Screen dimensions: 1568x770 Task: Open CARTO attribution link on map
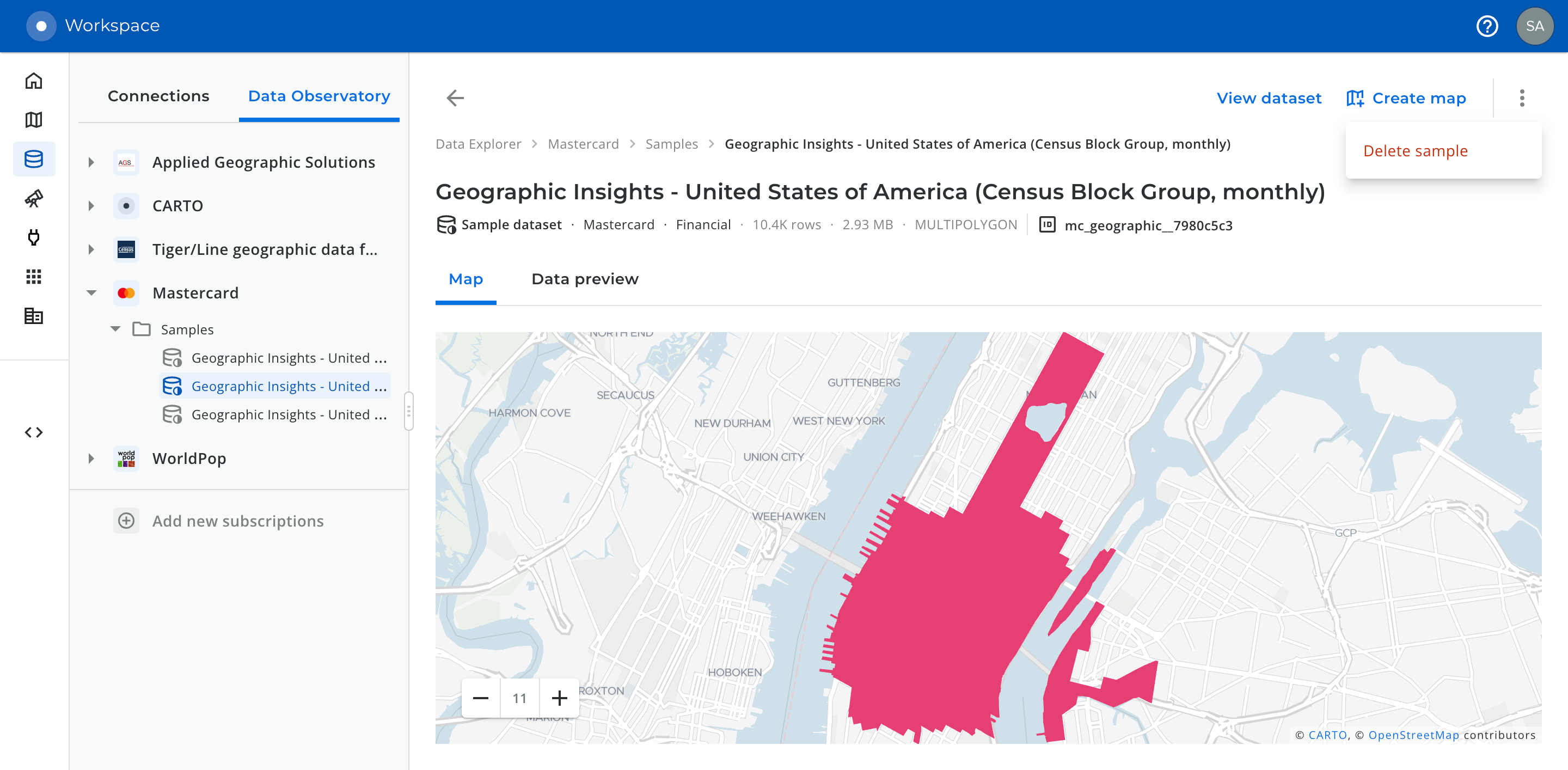point(1327,735)
